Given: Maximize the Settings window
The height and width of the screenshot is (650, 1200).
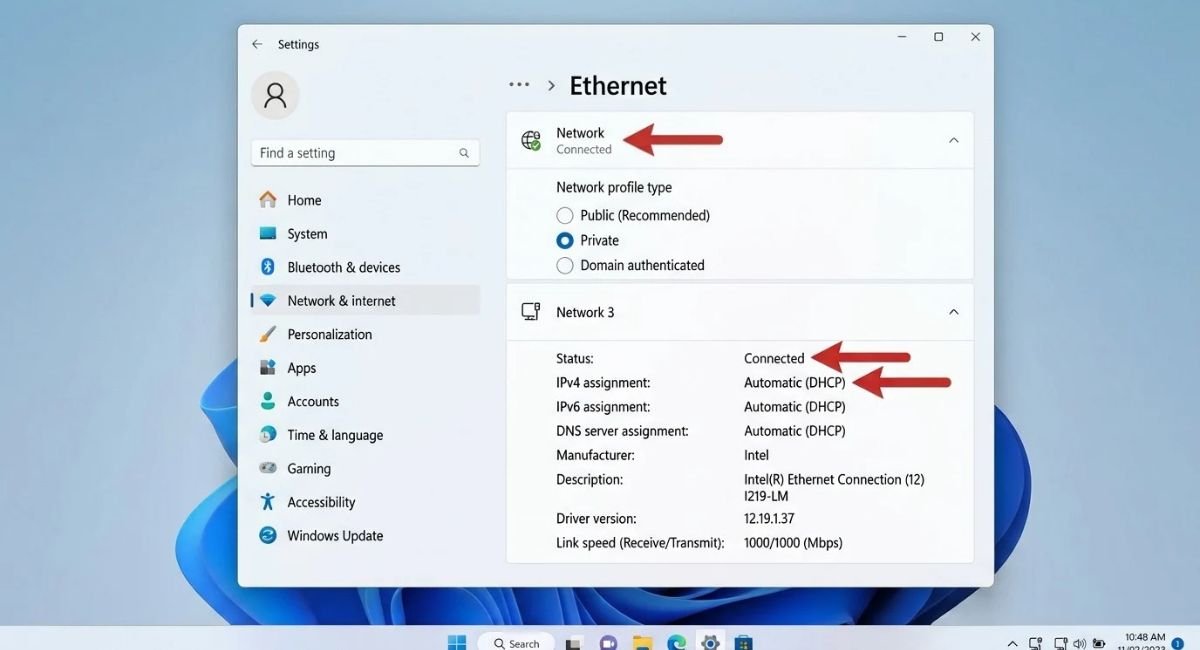Looking at the screenshot, I should [938, 37].
